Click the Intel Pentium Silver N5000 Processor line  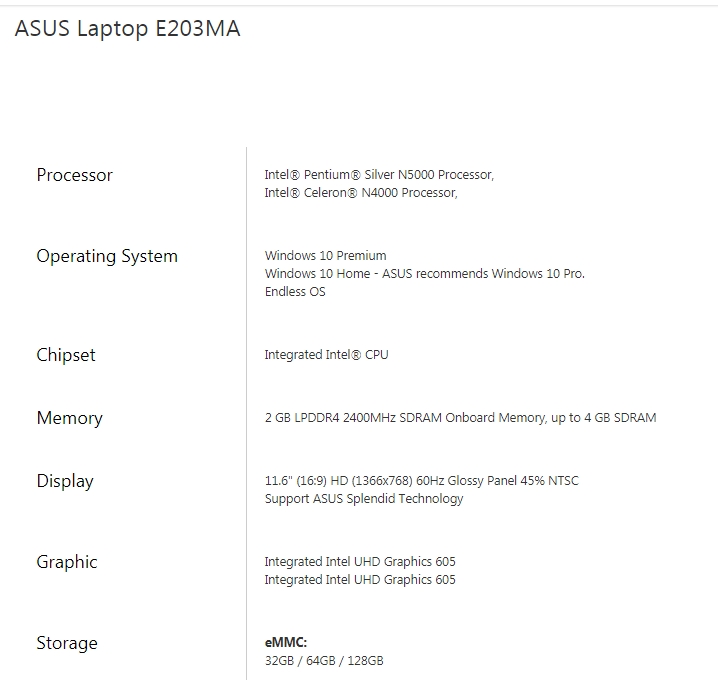[379, 175]
